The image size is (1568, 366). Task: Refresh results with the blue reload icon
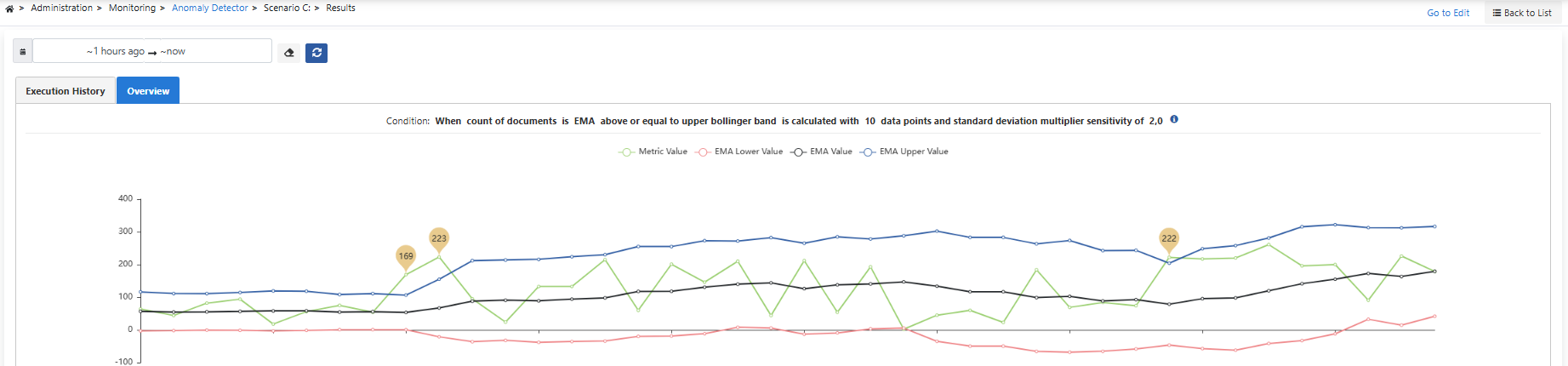point(316,53)
